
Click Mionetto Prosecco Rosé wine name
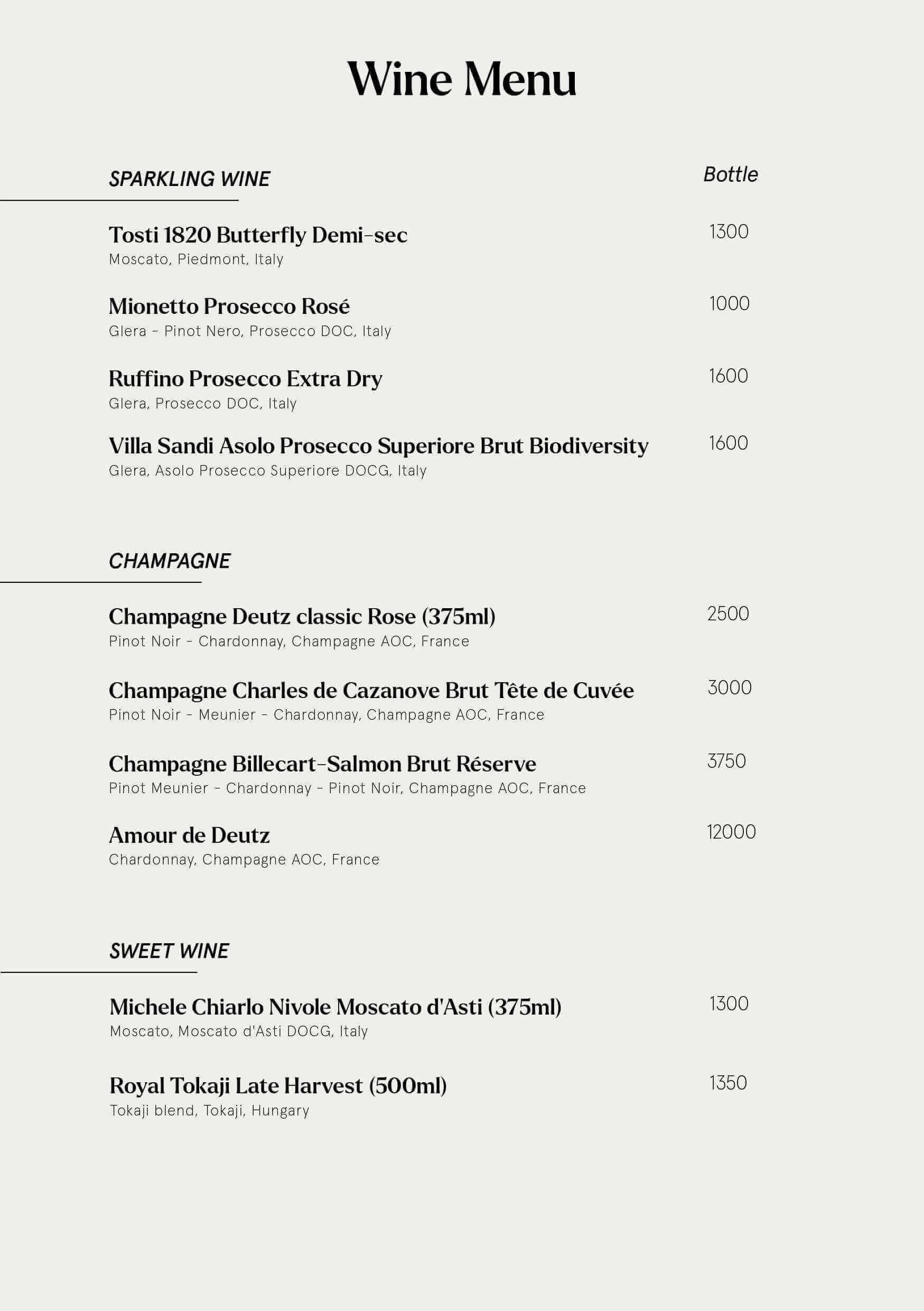pyautogui.click(x=229, y=306)
